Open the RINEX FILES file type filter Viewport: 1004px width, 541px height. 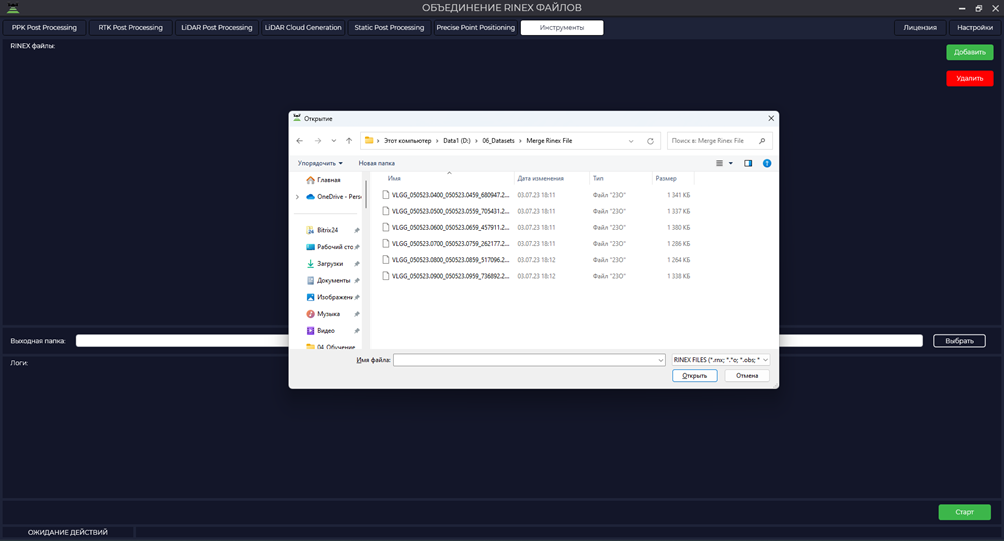coord(720,360)
